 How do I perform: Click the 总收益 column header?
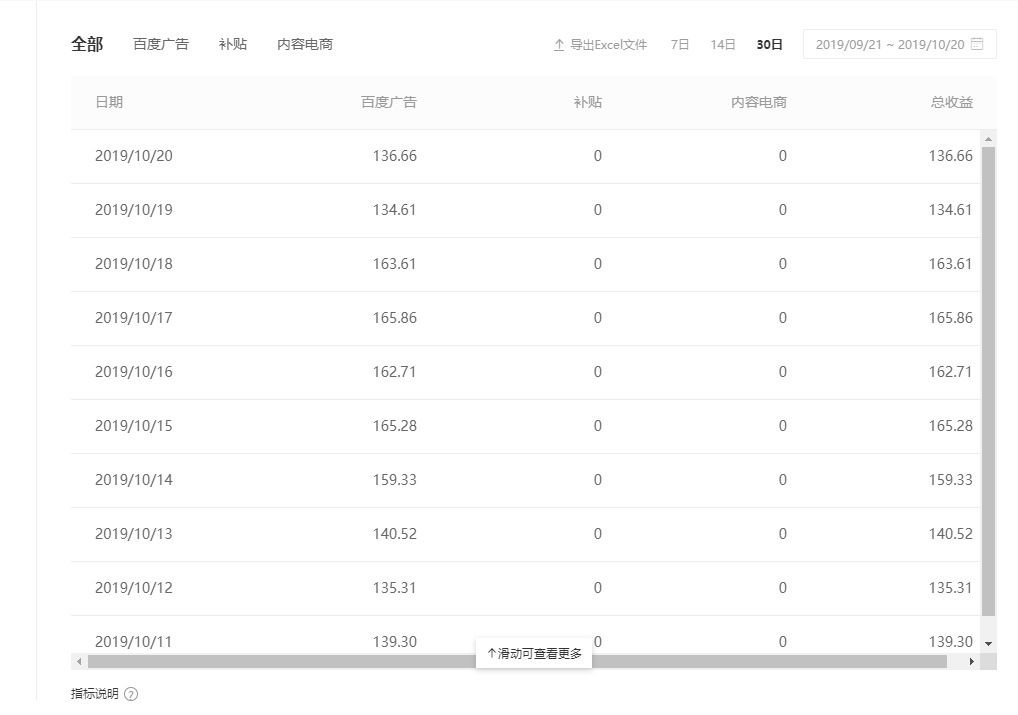[x=951, y=102]
